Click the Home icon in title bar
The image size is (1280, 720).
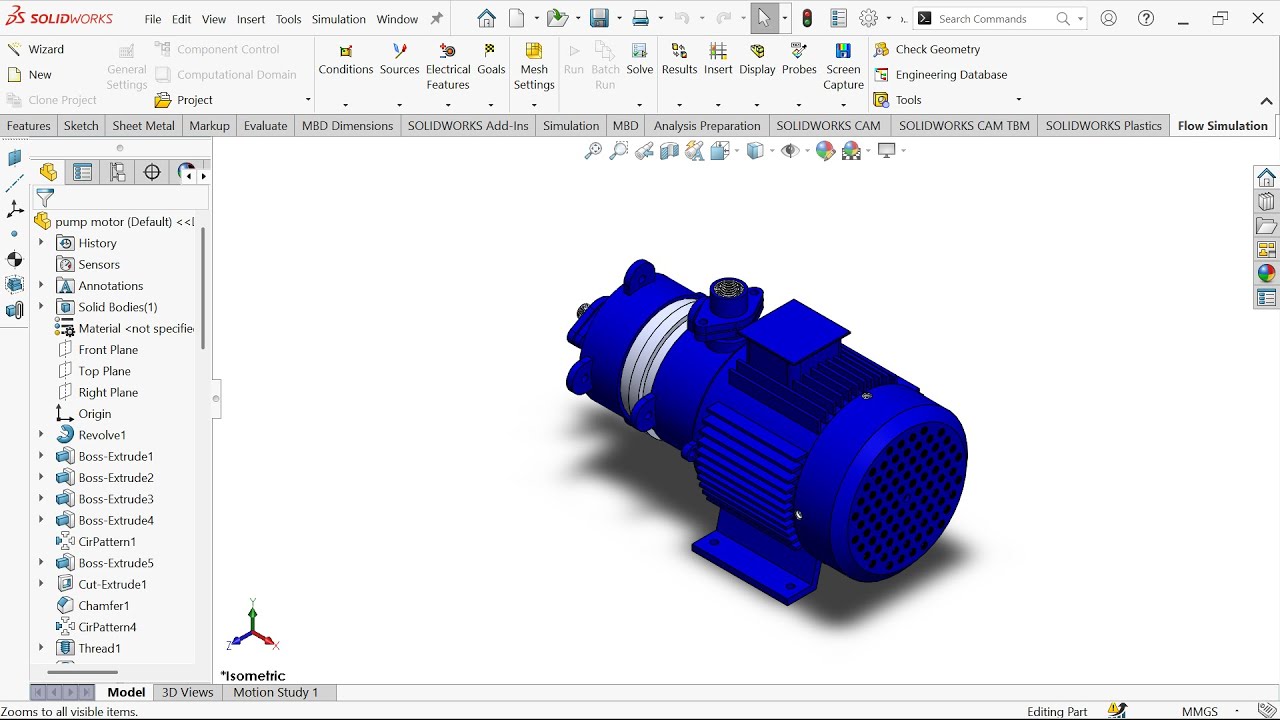[x=486, y=18]
